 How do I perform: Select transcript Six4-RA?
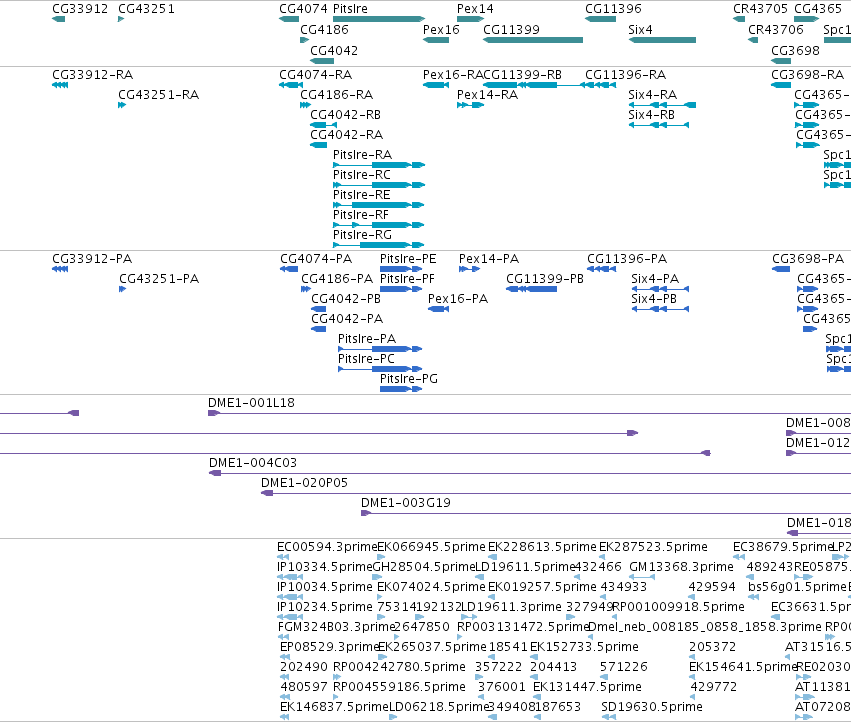tap(662, 105)
